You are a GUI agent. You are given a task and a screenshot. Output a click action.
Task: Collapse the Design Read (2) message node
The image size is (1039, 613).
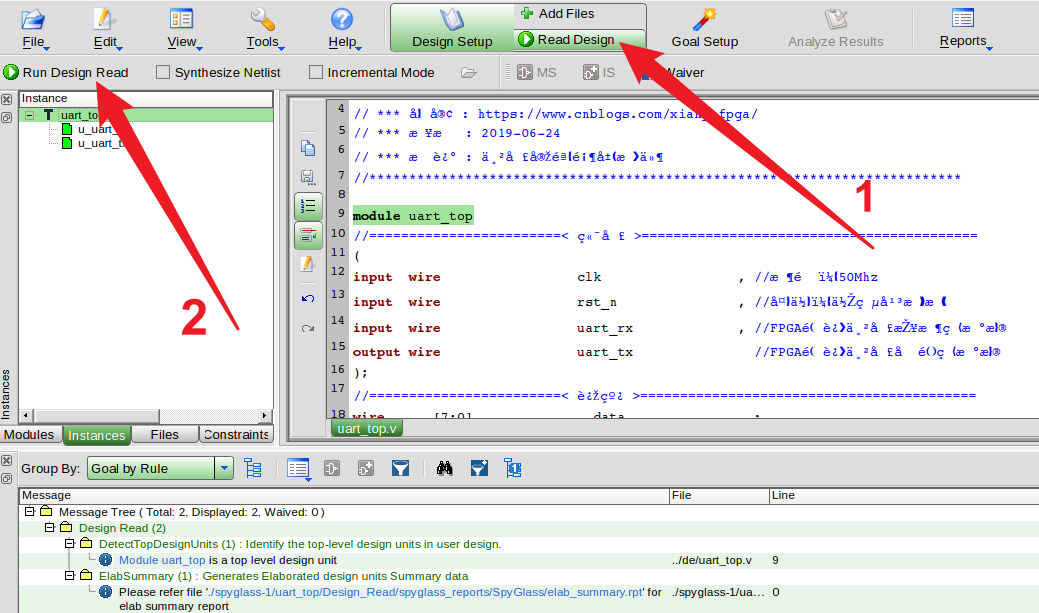[x=49, y=527]
